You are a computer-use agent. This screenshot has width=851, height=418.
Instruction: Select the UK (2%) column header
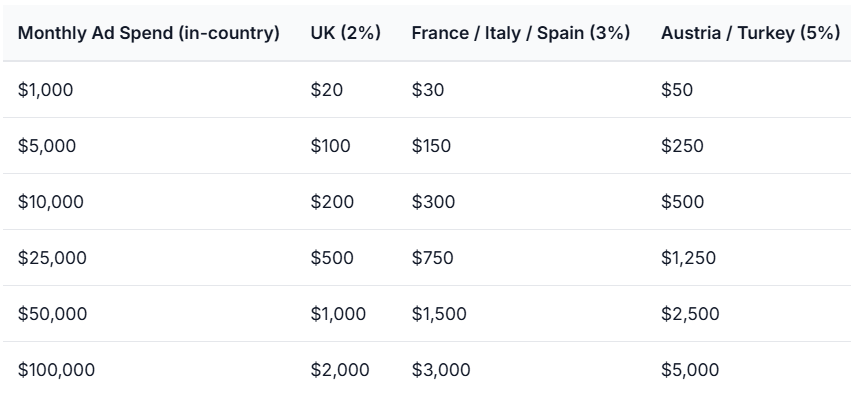coord(345,33)
